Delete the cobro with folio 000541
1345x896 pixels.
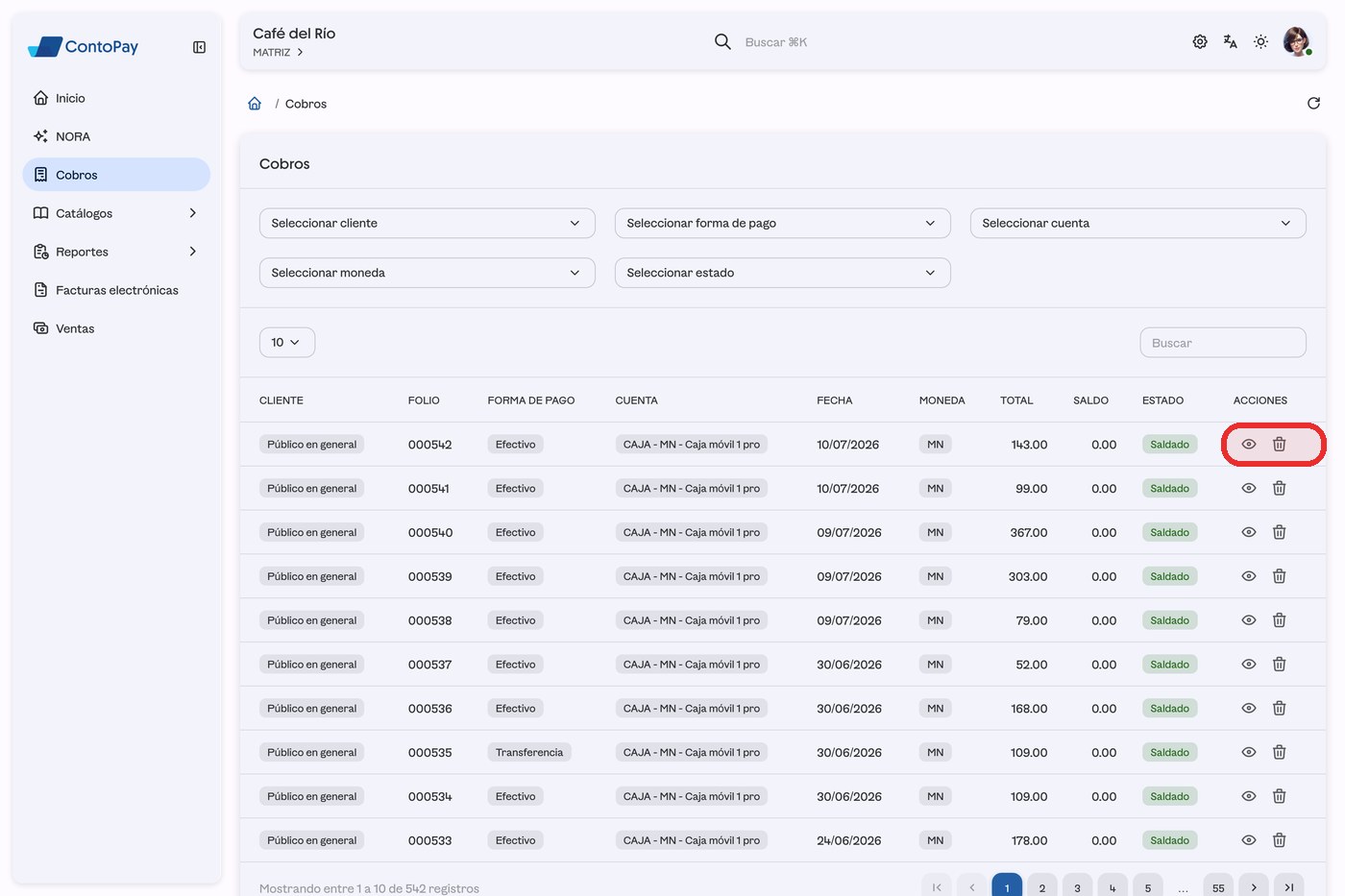click(1280, 489)
